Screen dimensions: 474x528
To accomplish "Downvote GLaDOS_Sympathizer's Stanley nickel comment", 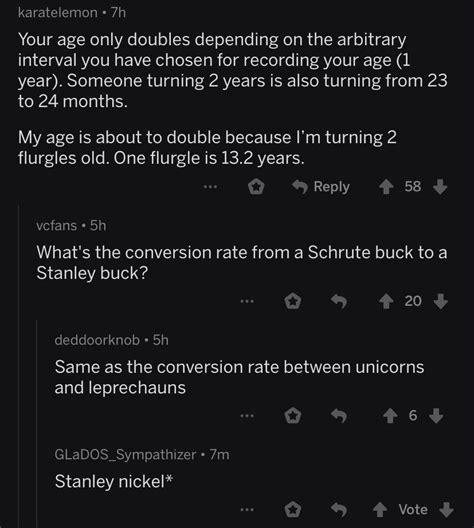I will [447, 510].
